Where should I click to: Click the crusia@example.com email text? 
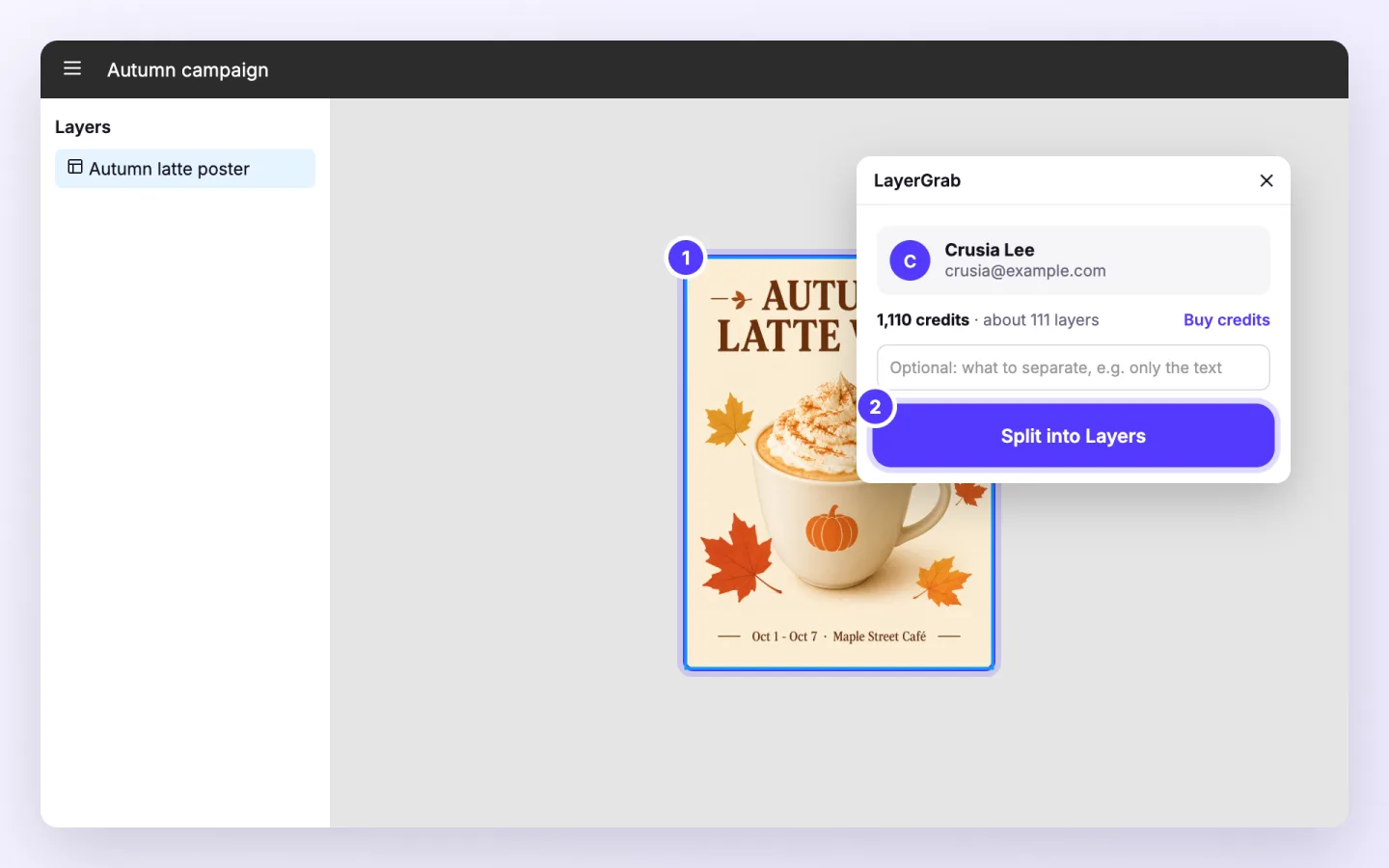point(1025,271)
